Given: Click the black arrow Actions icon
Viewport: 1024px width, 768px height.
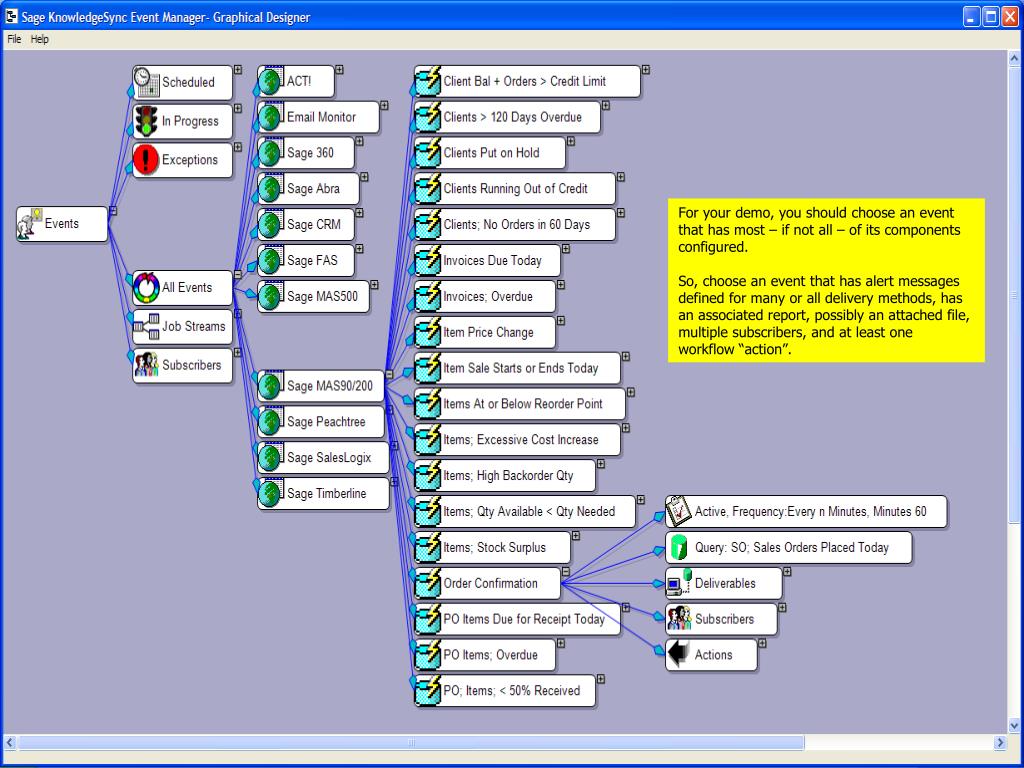Looking at the screenshot, I should click(679, 655).
